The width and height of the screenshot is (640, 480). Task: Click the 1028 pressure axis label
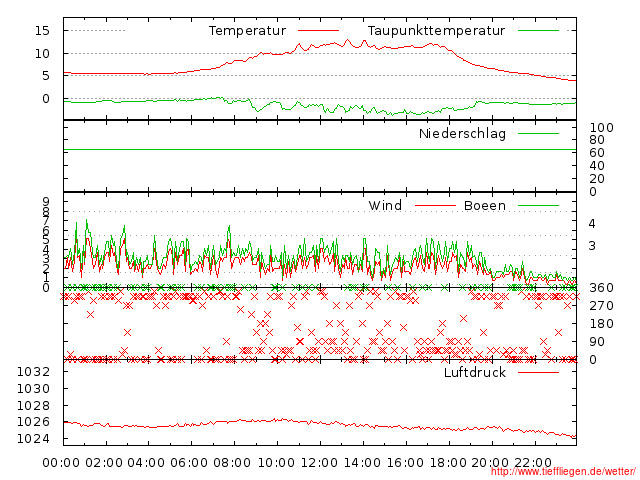pyautogui.click(x=33, y=405)
